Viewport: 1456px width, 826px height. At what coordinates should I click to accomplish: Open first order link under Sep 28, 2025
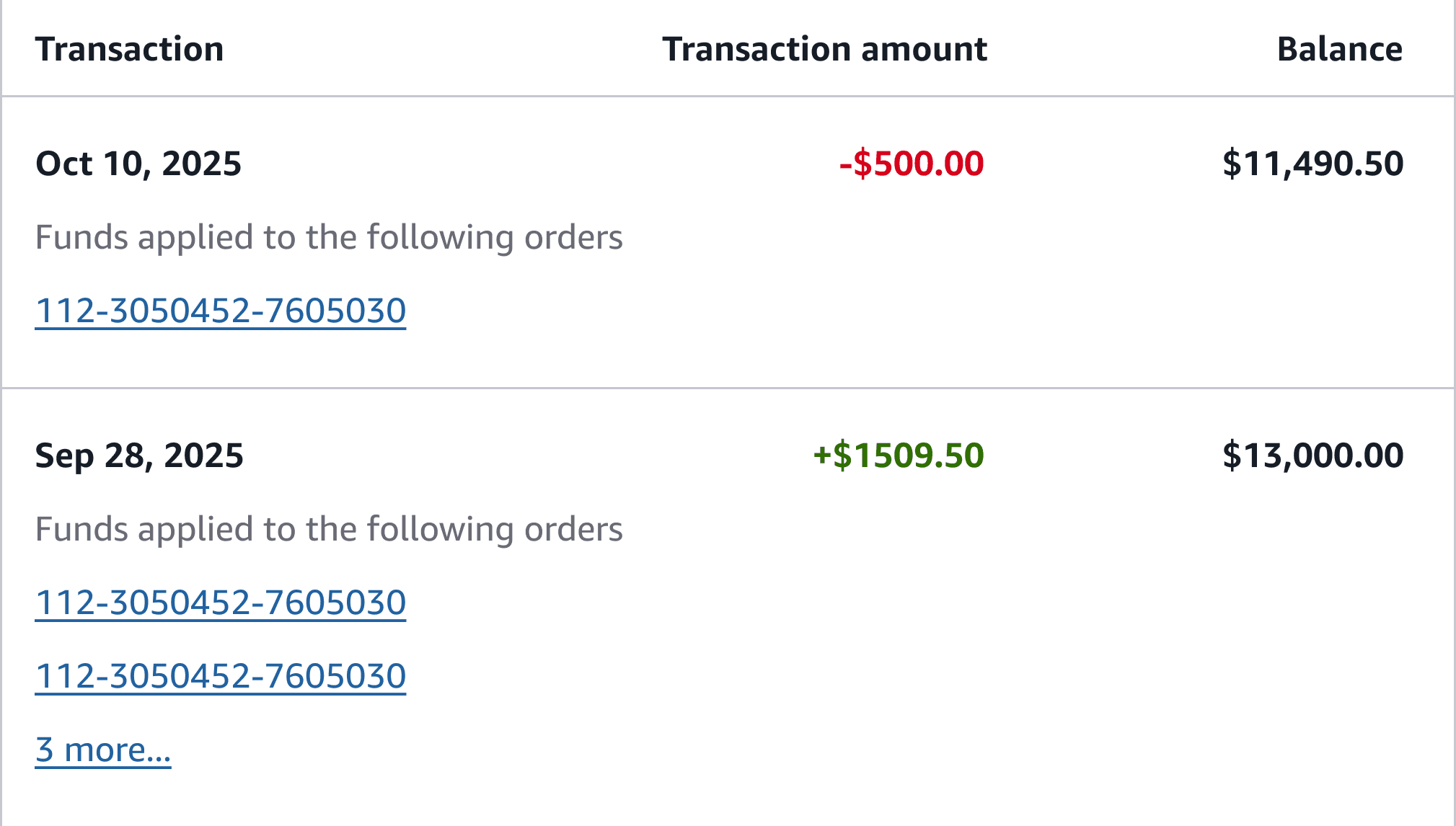coord(221,603)
